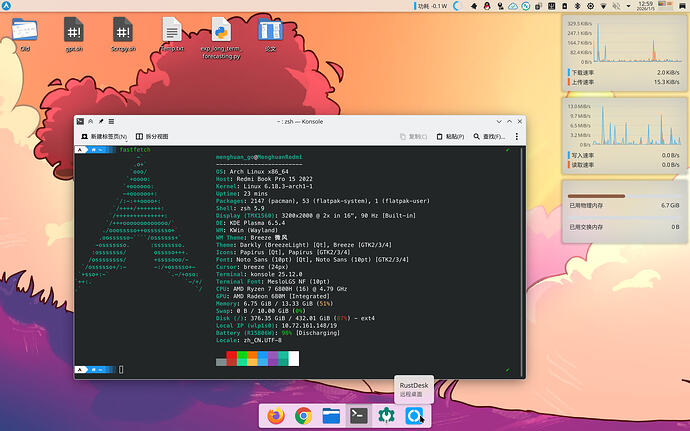
Task: Launch Google Chrome from the dock
Action: [304, 416]
